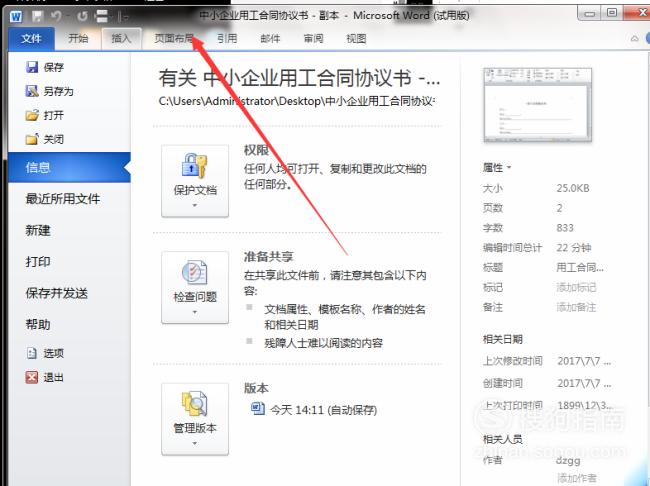650x486 pixels.
Task: Select 打印 in the backstage menu
Action: (x=38, y=262)
